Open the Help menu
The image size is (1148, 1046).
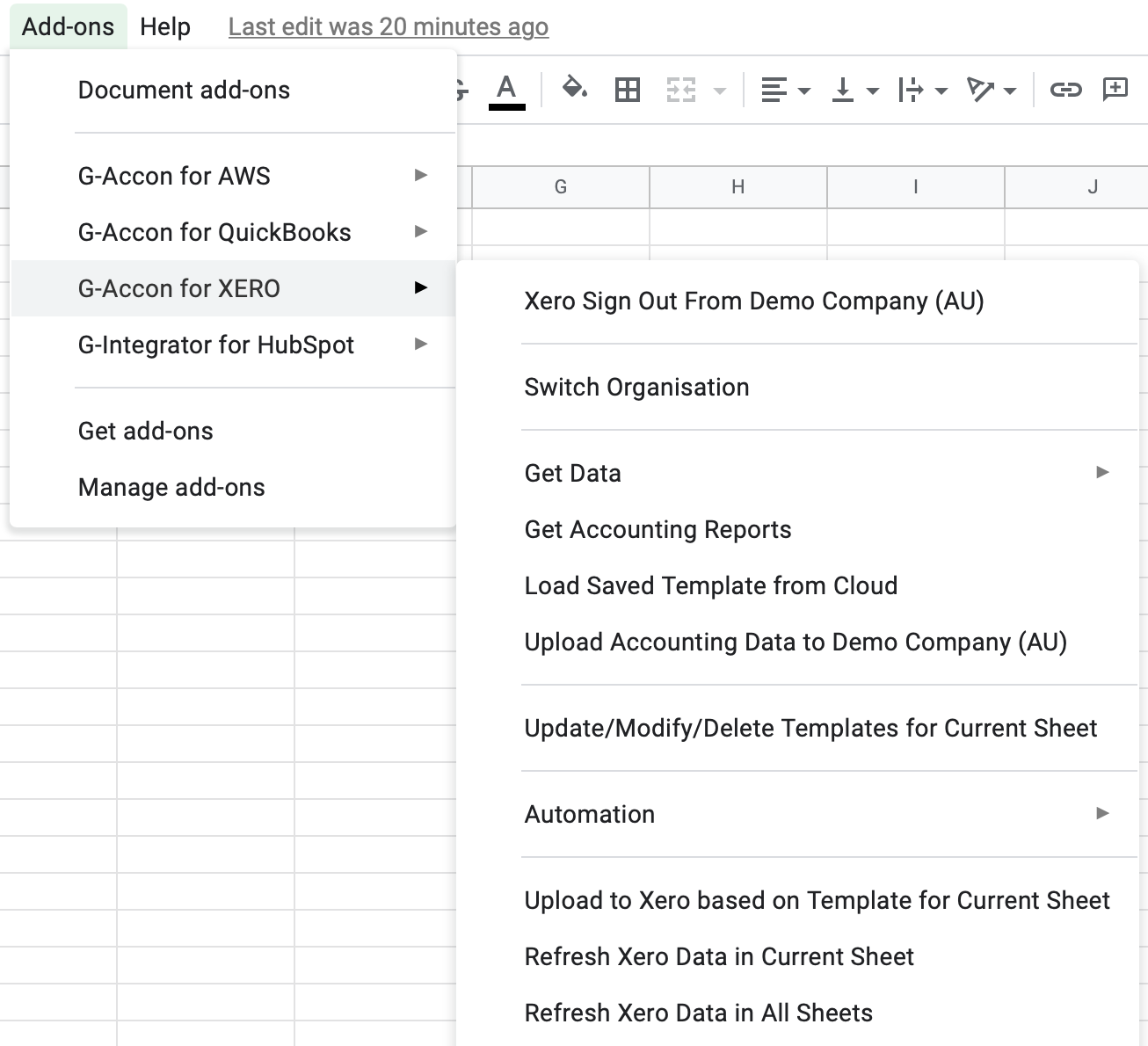click(165, 26)
